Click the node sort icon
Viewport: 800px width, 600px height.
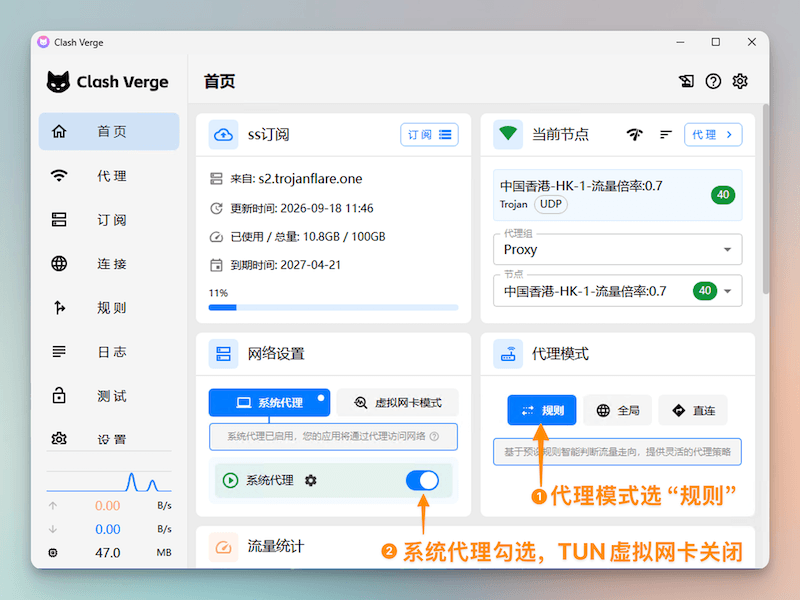coord(666,135)
